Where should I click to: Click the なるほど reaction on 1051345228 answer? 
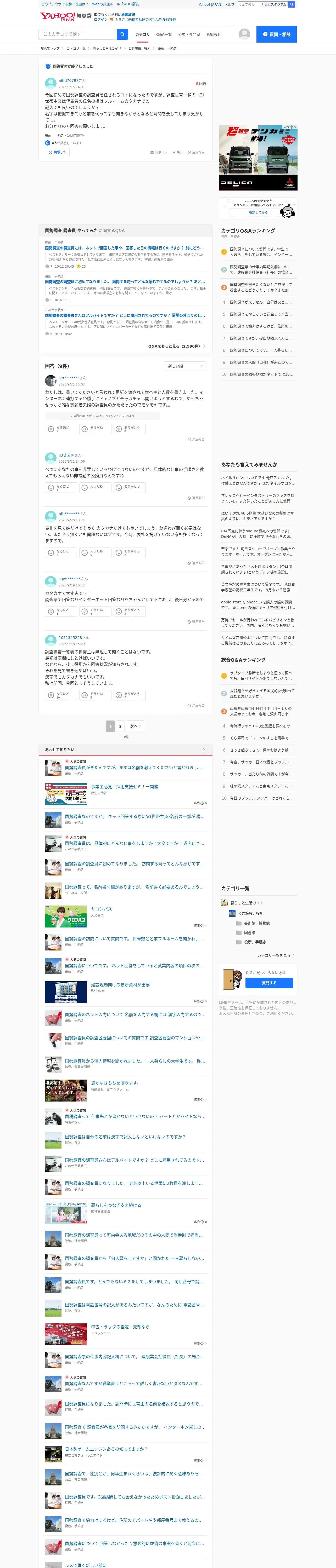(60, 695)
